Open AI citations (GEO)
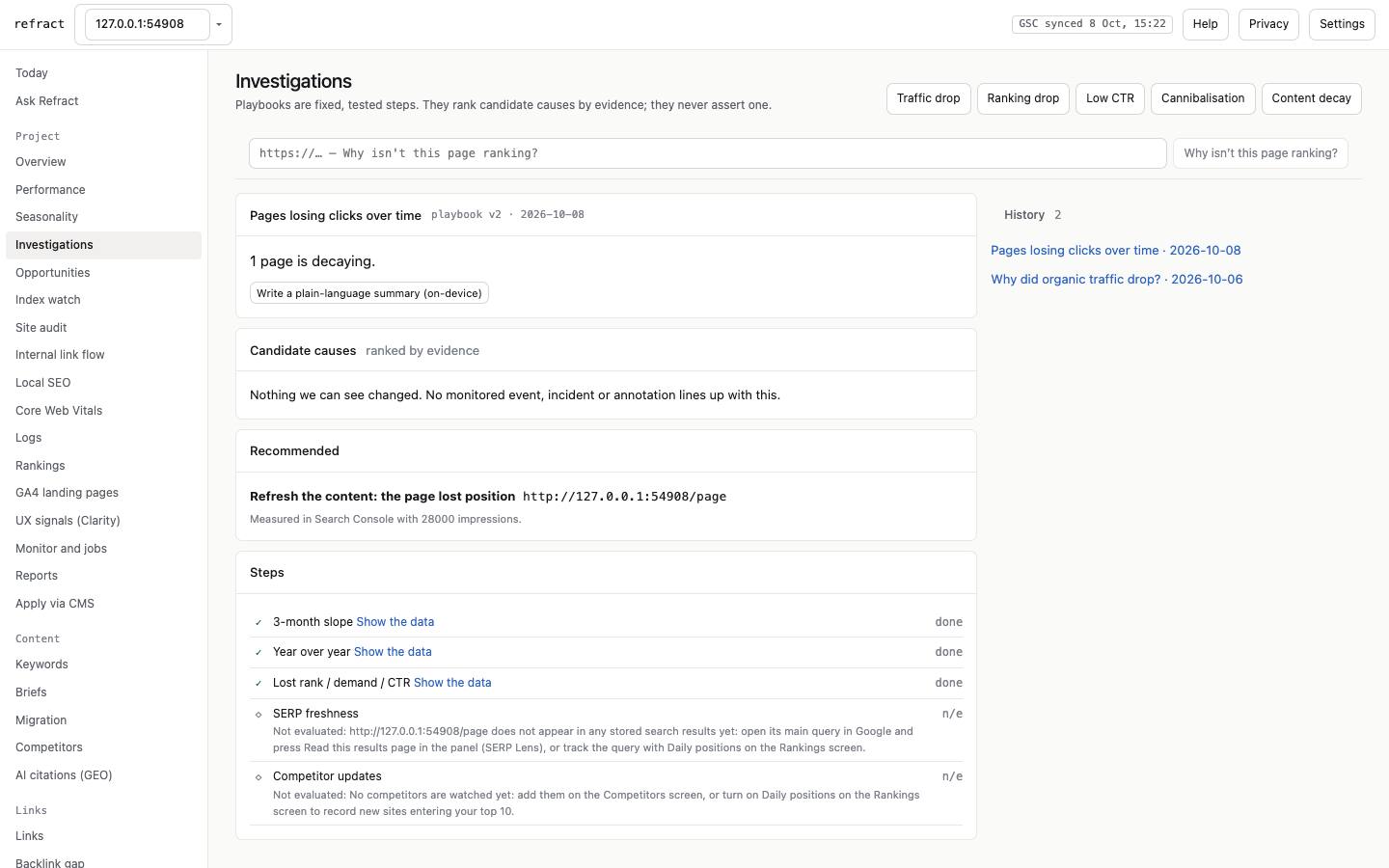The height and width of the screenshot is (868, 1389). (x=103, y=775)
